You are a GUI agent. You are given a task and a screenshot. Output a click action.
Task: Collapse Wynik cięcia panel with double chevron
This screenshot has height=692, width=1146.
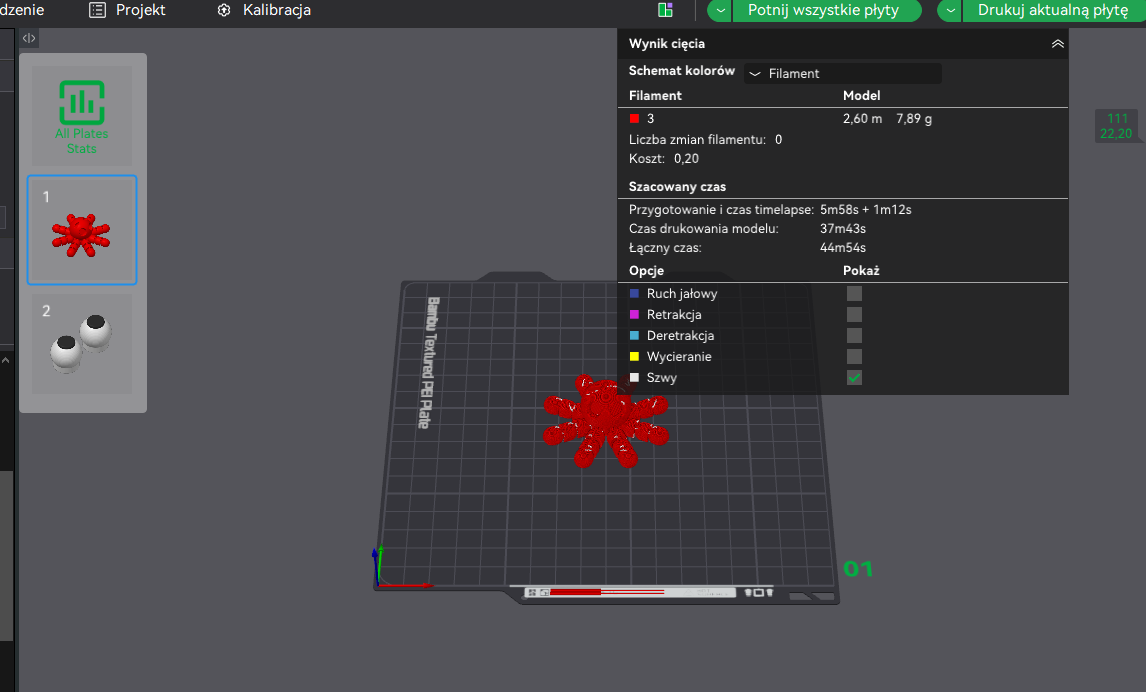tap(1058, 44)
